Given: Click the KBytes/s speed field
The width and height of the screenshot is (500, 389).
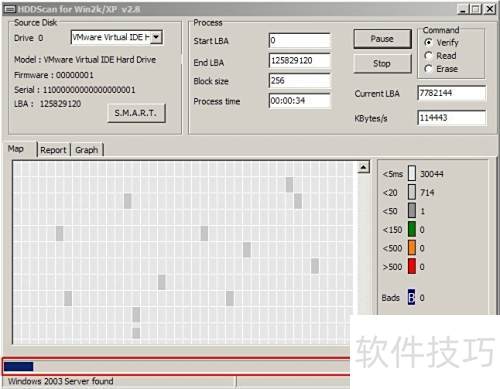Looking at the screenshot, I should pyautogui.click(x=451, y=118).
